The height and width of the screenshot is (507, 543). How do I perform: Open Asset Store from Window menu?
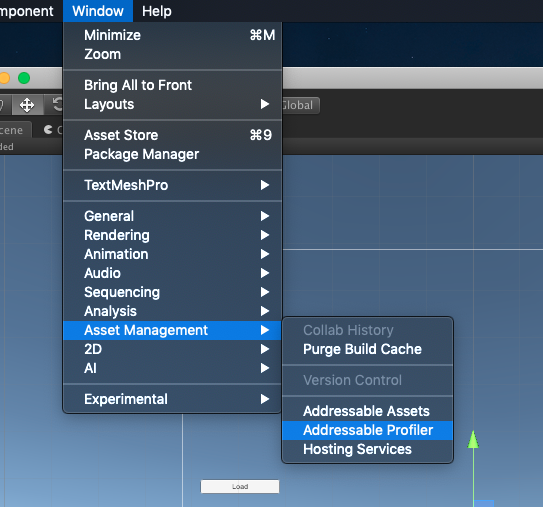(172, 135)
